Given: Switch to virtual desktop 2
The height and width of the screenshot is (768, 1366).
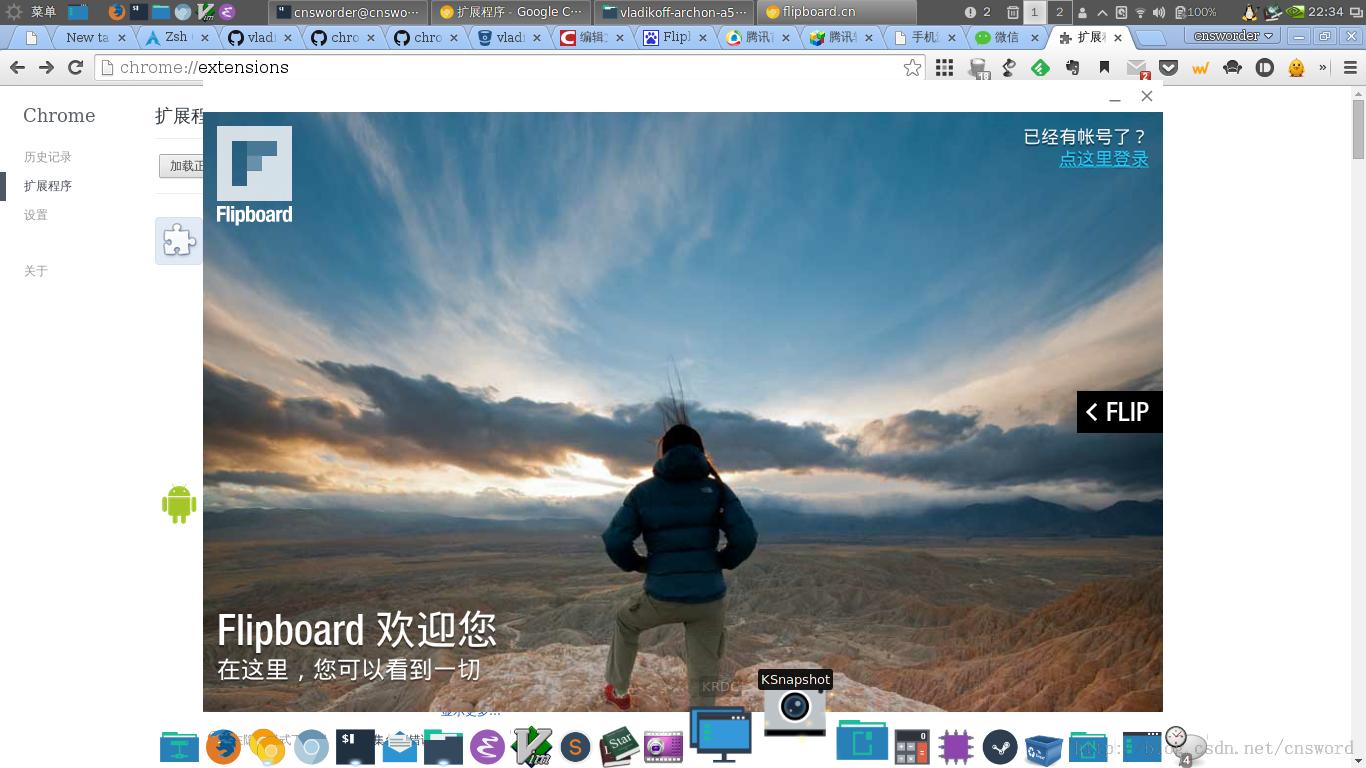Looking at the screenshot, I should (1059, 12).
